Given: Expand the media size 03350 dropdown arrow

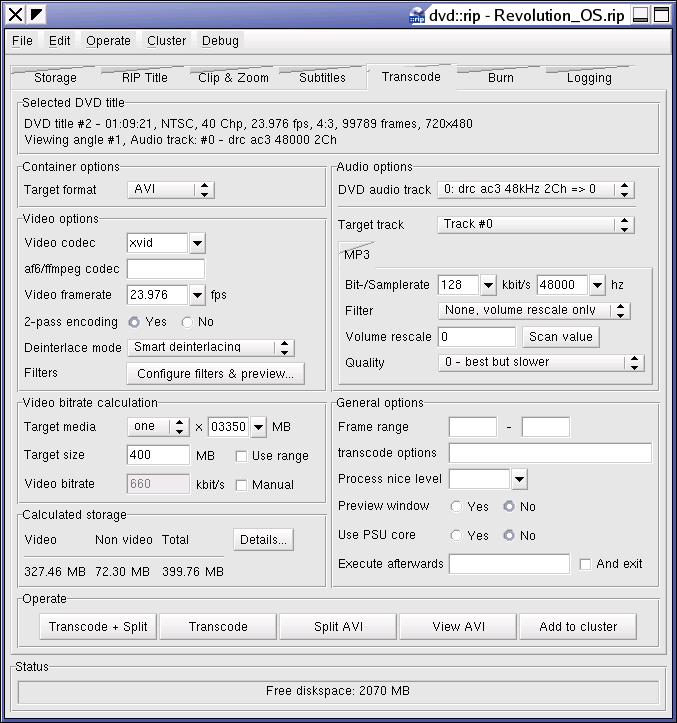Looking at the screenshot, I should pyautogui.click(x=258, y=427).
